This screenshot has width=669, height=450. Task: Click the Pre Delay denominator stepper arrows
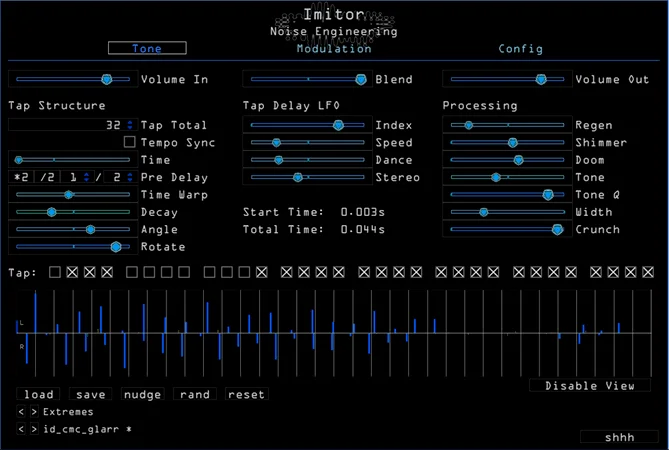coord(130,177)
